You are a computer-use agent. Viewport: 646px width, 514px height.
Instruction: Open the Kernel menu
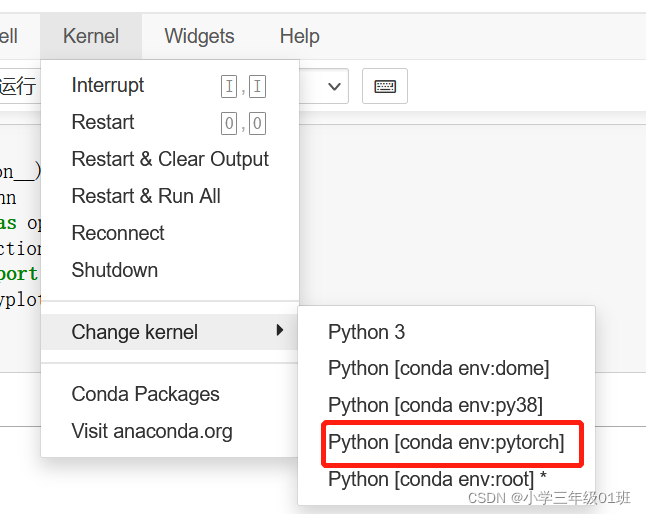90,36
